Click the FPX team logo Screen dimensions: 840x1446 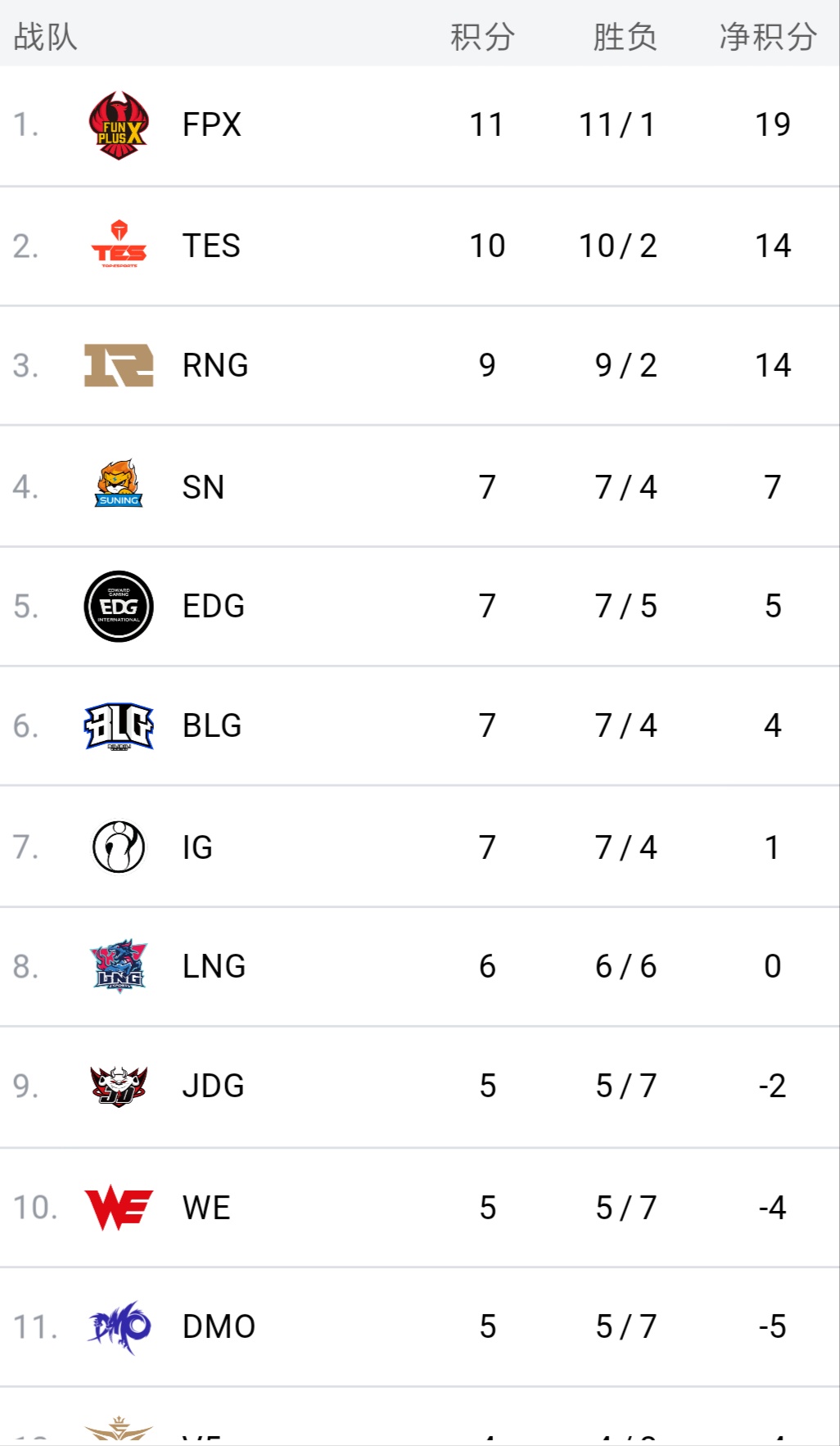pos(119,125)
